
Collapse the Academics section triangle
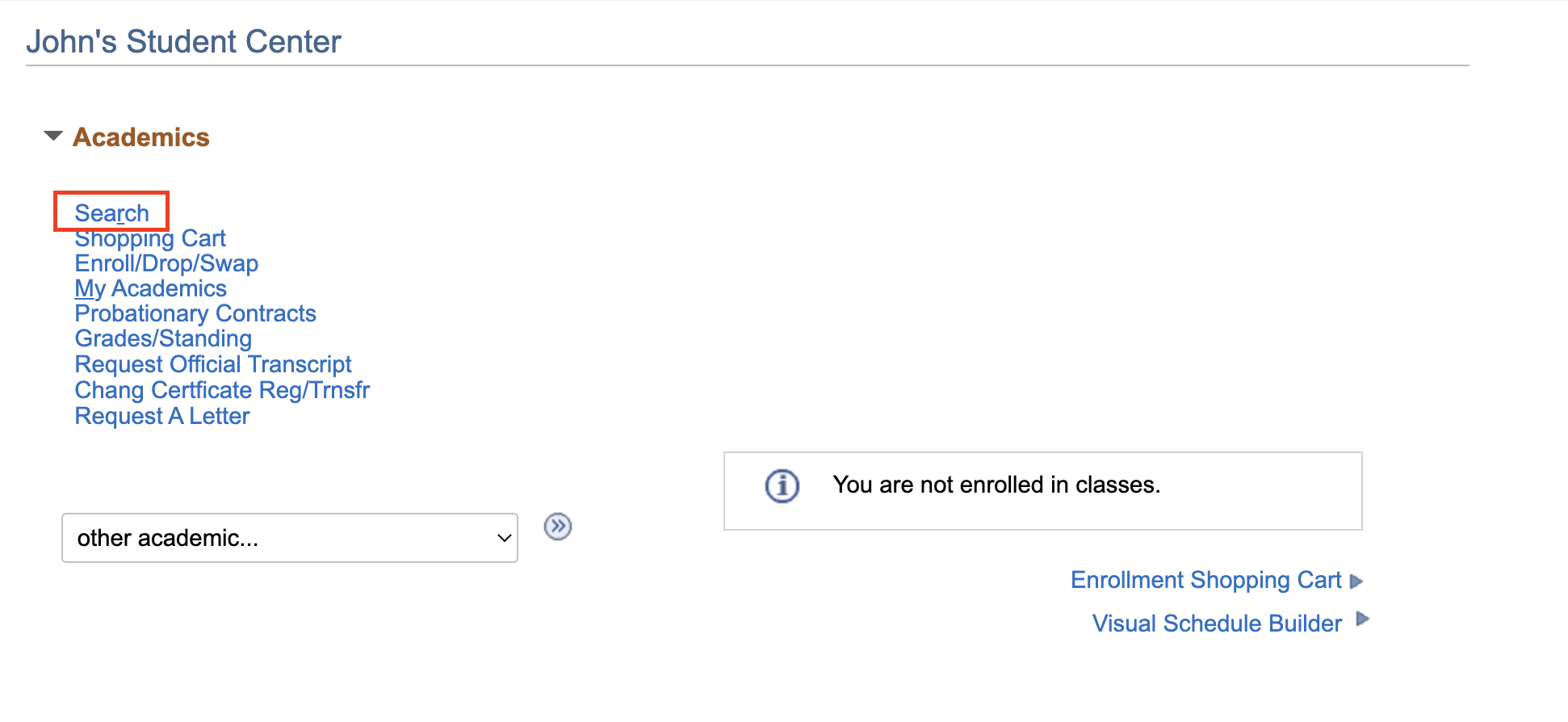click(x=53, y=136)
